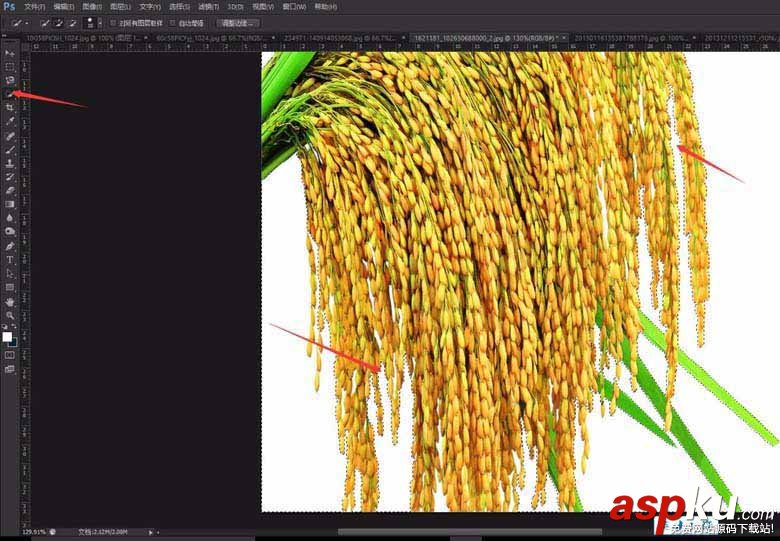Select the Pen tool

9,246
